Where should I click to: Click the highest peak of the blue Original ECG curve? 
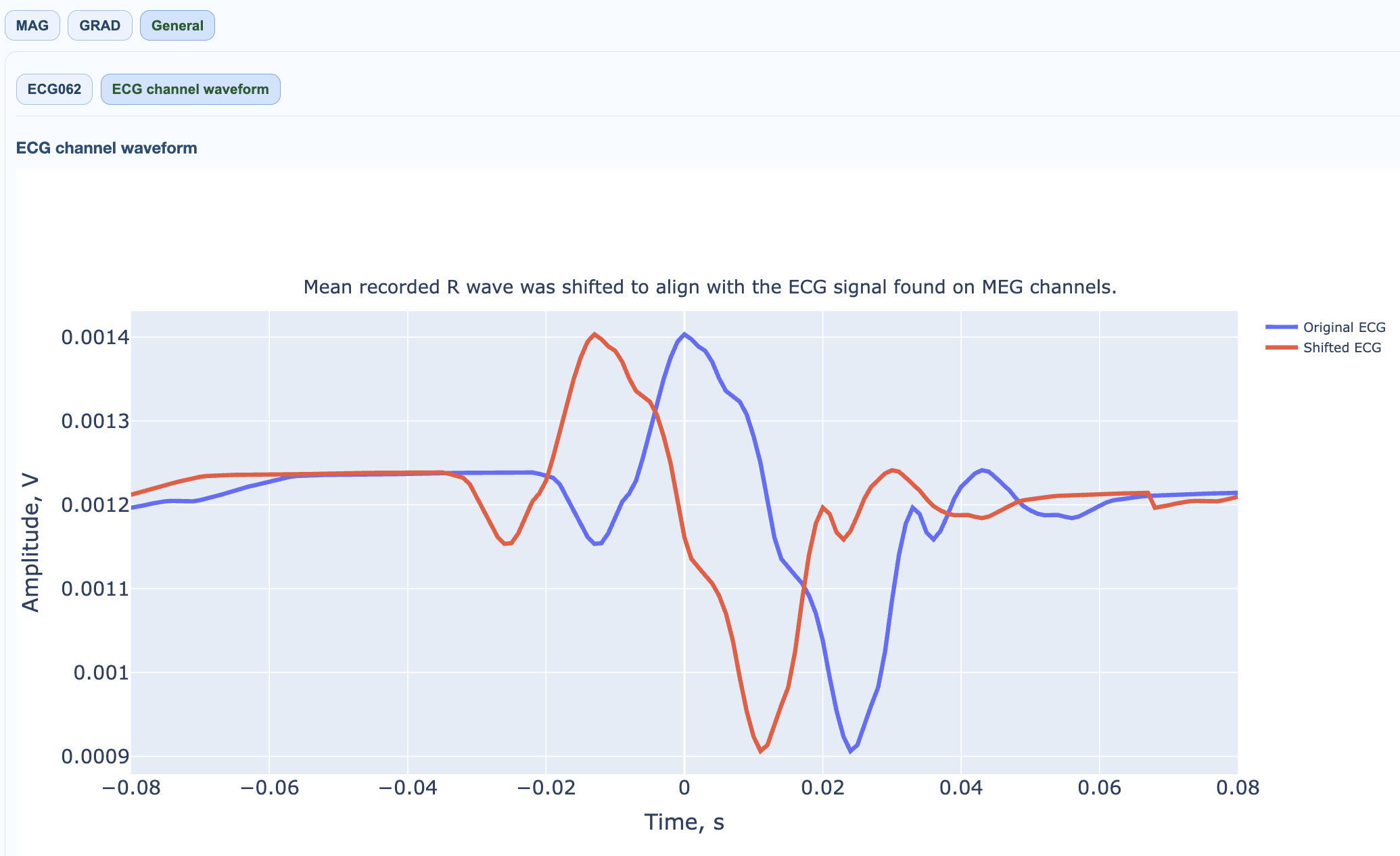684,334
